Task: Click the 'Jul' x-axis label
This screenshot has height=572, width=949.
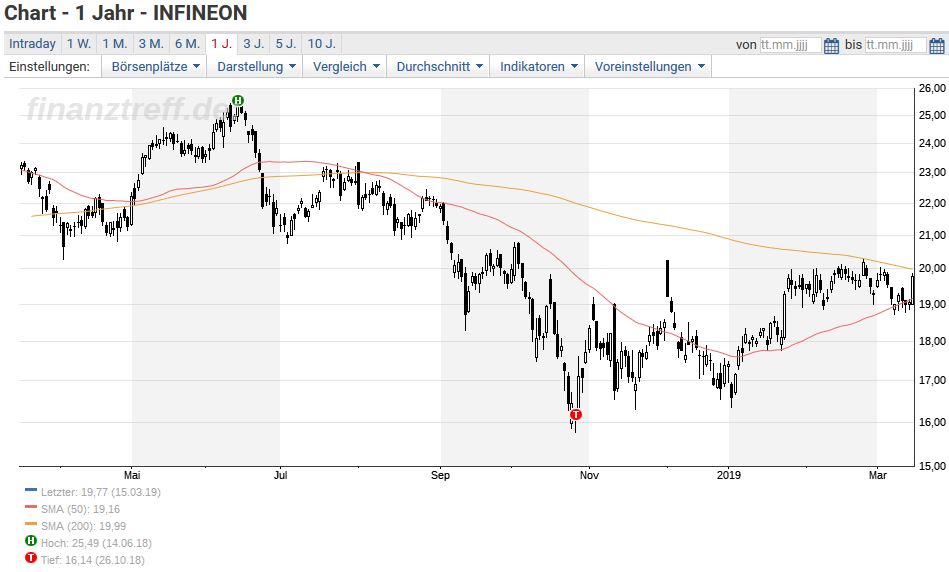Action: [x=280, y=475]
